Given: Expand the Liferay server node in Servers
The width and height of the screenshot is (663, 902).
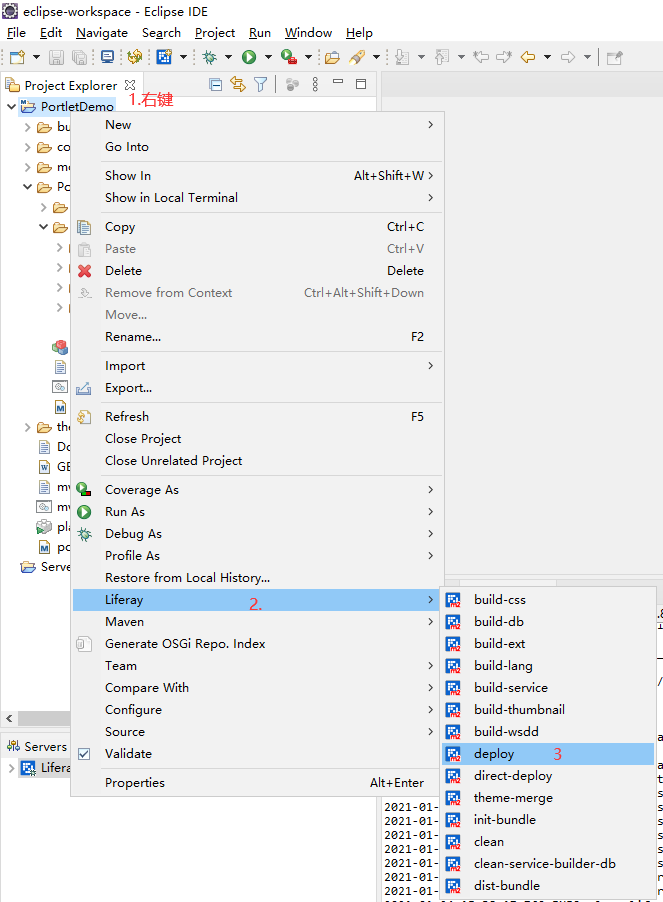Looking at the screenshot, I should pos(11,768).
